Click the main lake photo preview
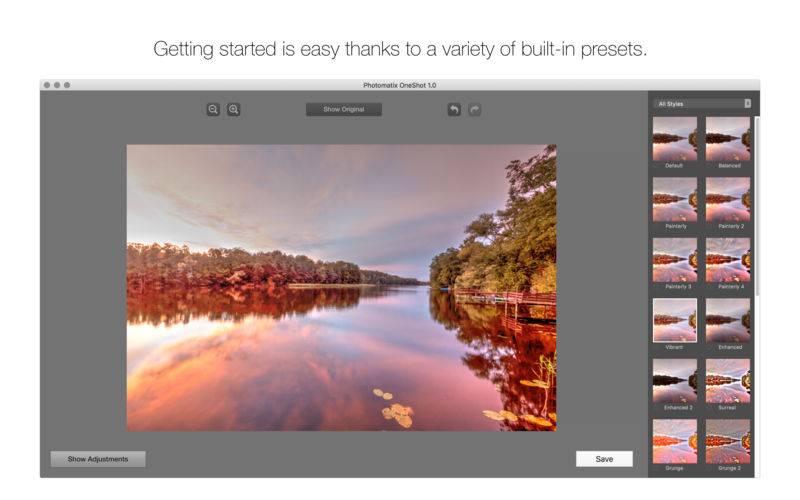Viewport: 800px width, 500px height. click(x=341, y=288)
